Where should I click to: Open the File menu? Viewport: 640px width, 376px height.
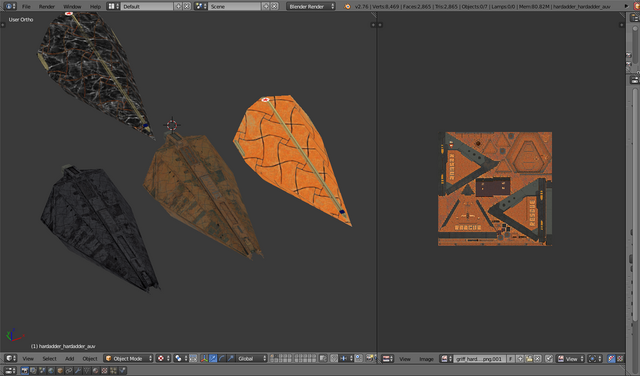click(26, 7)
